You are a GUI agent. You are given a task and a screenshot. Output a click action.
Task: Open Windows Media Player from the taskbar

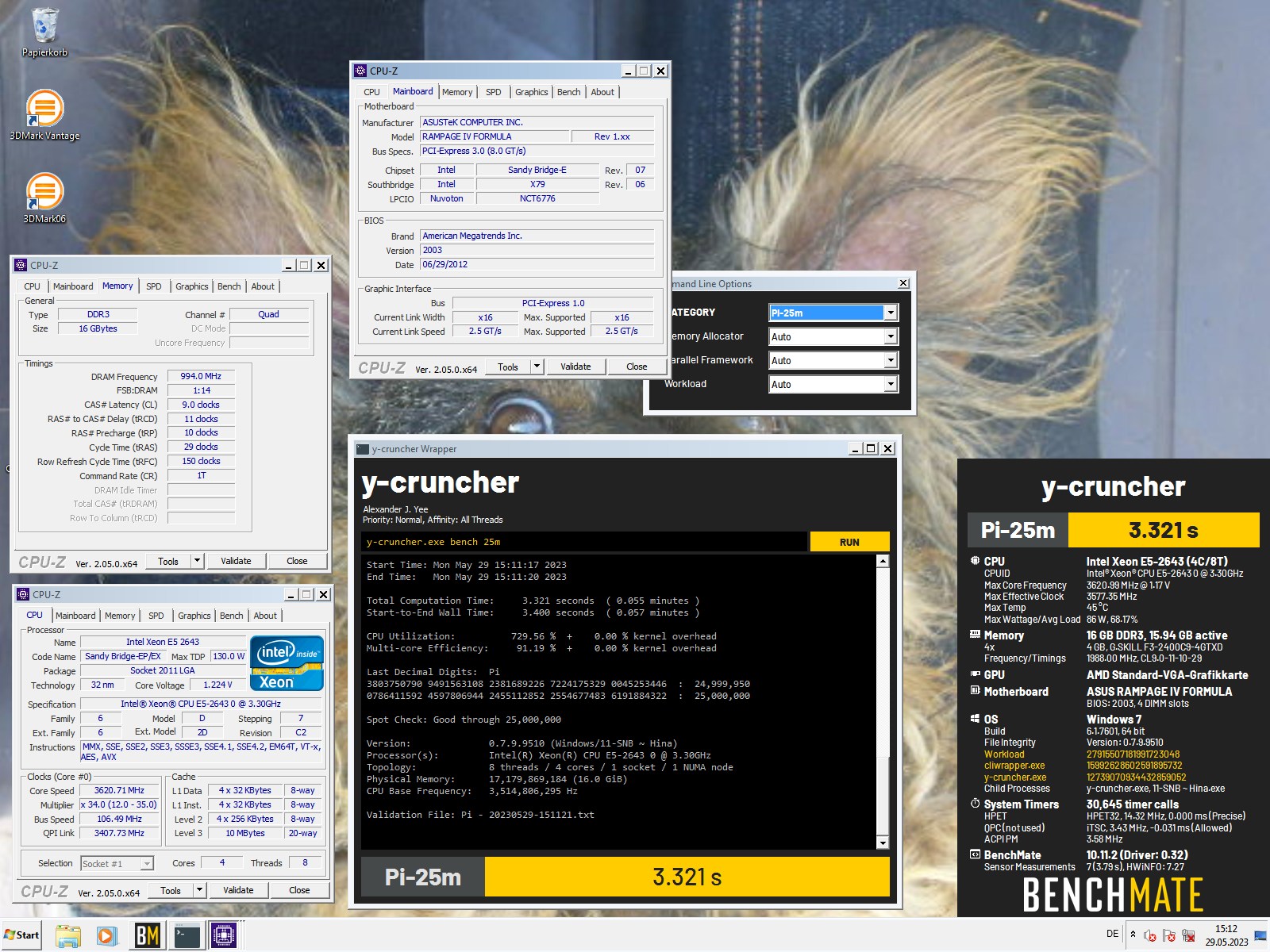click(107, 936)
